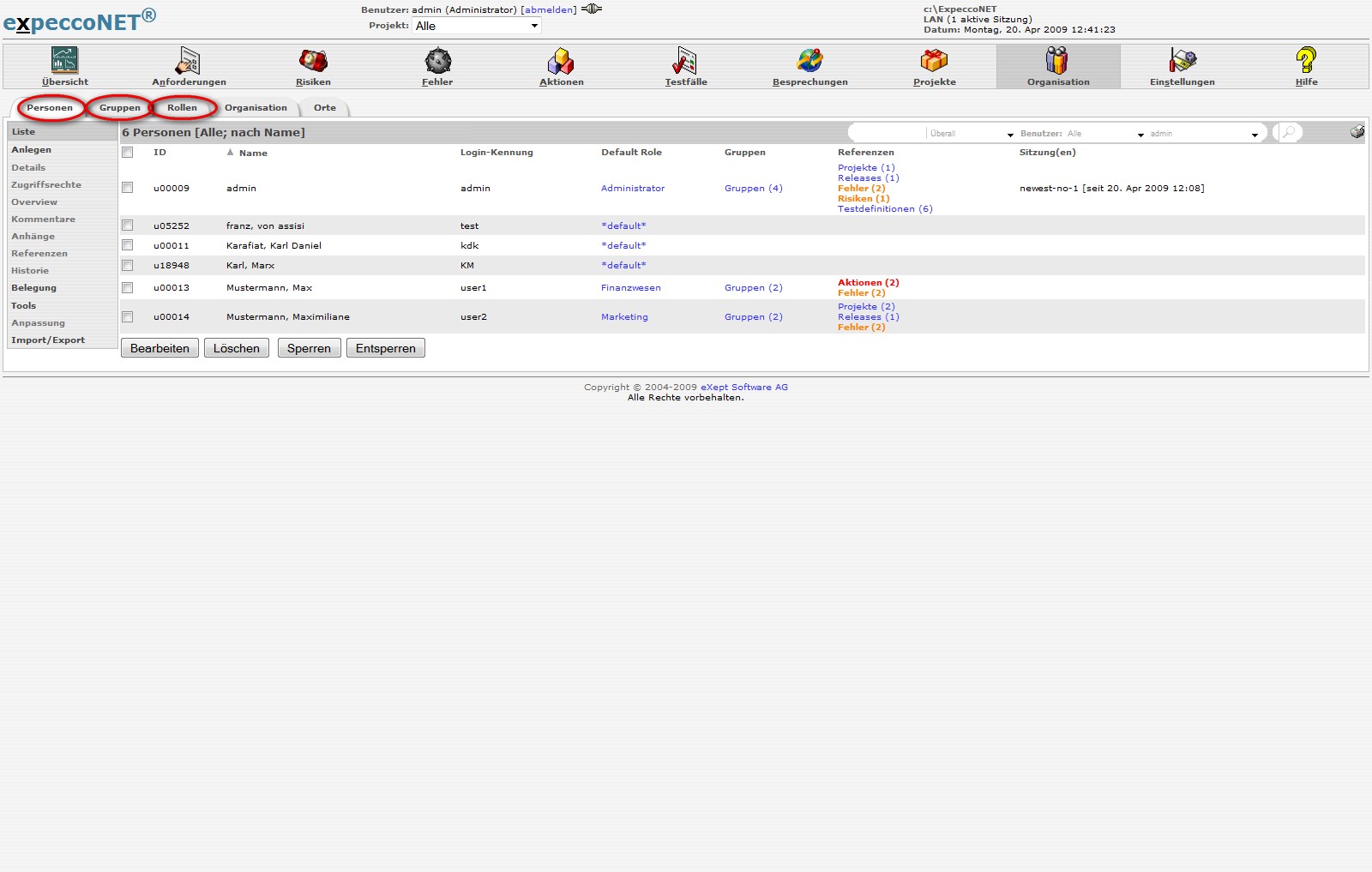Click the Anforderungen toolbar icon
Viewport: 1372px width, 872px height.
[x=189, y=61]
